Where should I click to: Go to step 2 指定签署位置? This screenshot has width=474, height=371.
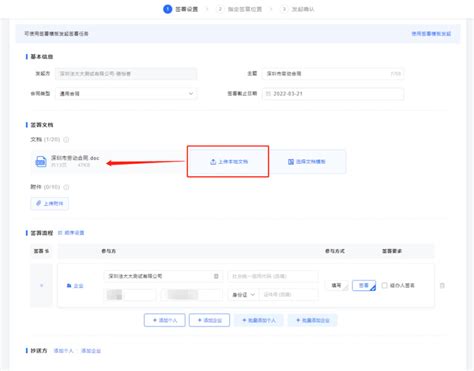[240, 9]
